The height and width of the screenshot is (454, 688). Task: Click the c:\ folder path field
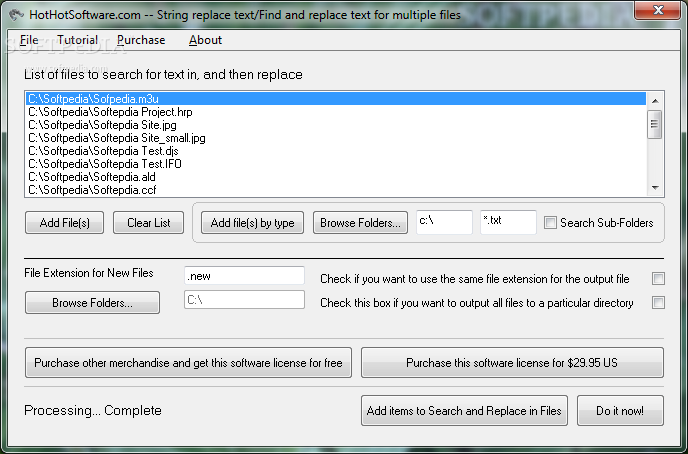click(x=444, y=222)
